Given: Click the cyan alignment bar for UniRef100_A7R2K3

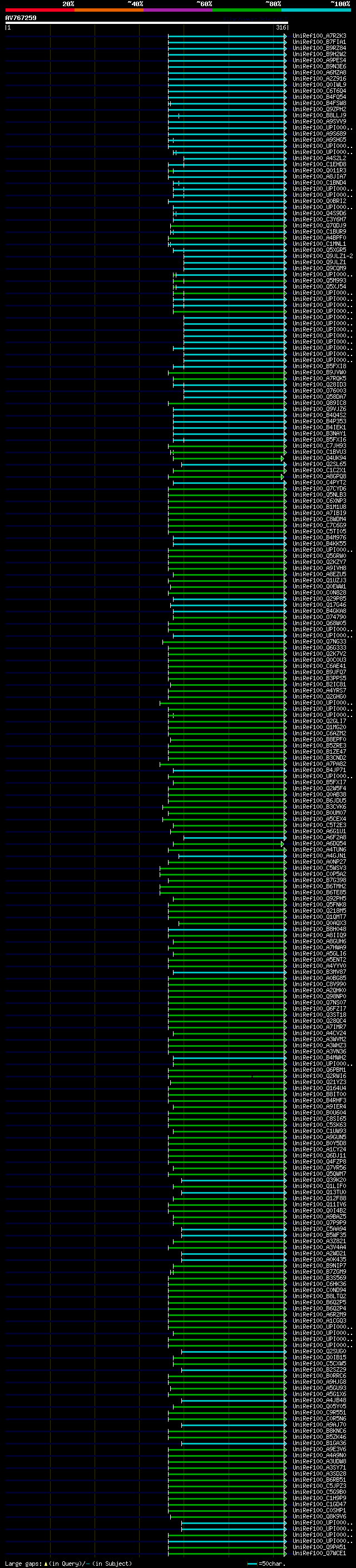Looking at the screenshot, I should coord(227,36).
